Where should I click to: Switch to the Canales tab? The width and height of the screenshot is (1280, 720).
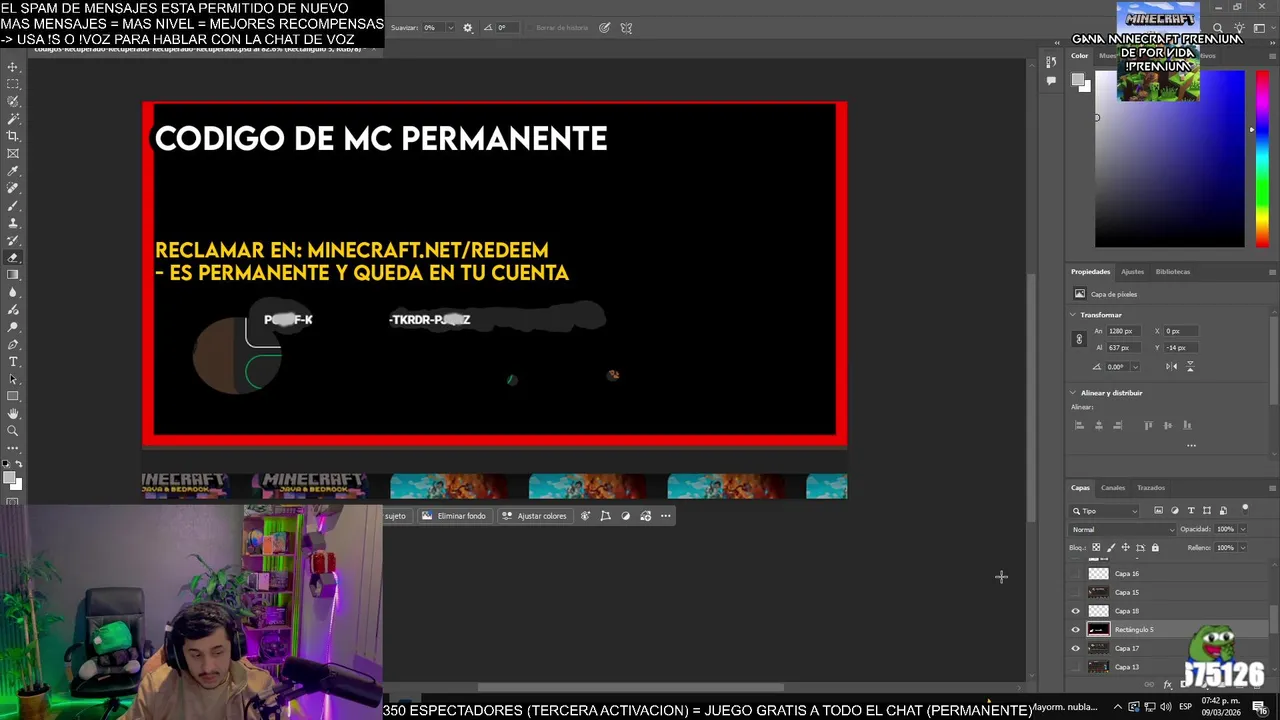(1113, 488)
